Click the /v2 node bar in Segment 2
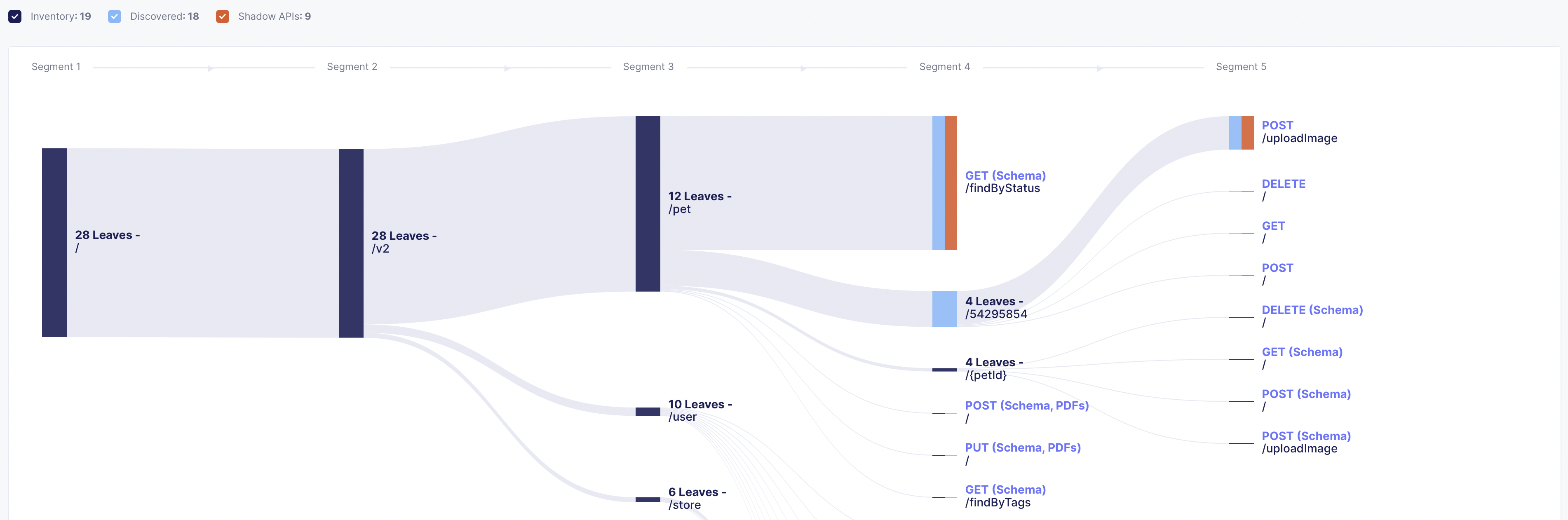This screenshot has height=520, width=1568. (x=351, y=243)
